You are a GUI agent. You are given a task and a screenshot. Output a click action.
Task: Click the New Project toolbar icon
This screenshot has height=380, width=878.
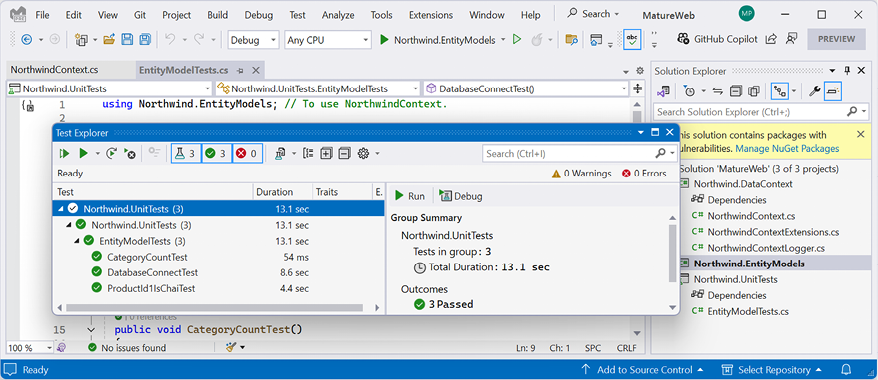(x=82, y=40)
